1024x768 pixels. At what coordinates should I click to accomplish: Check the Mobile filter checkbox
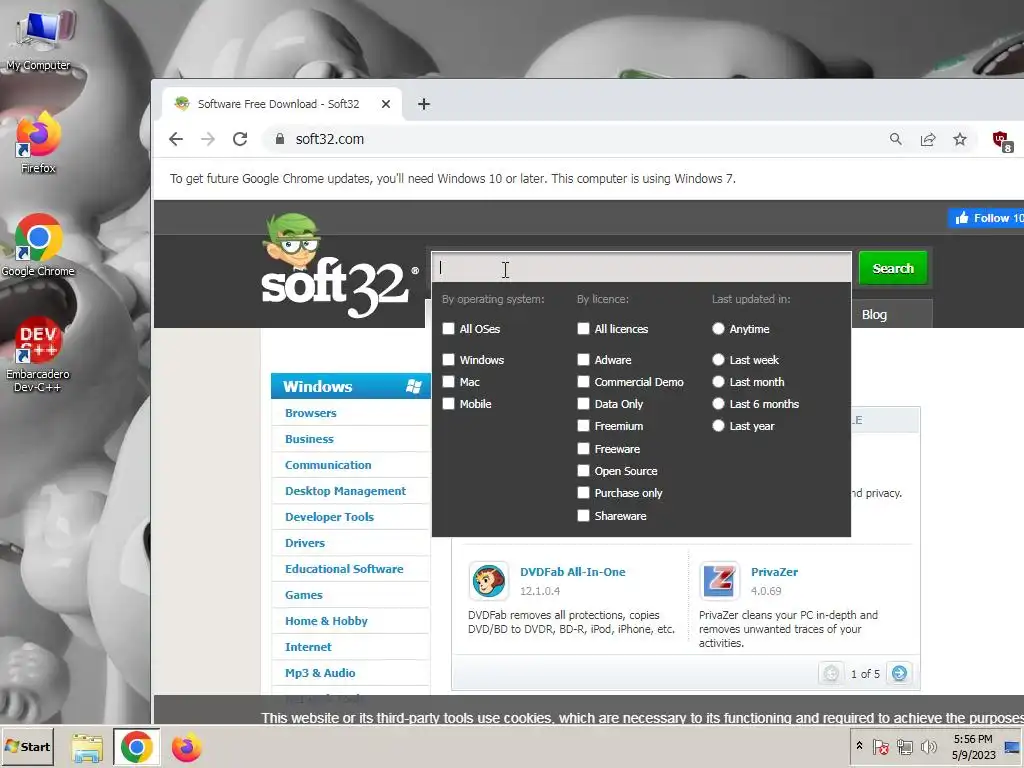pos(448,404)
